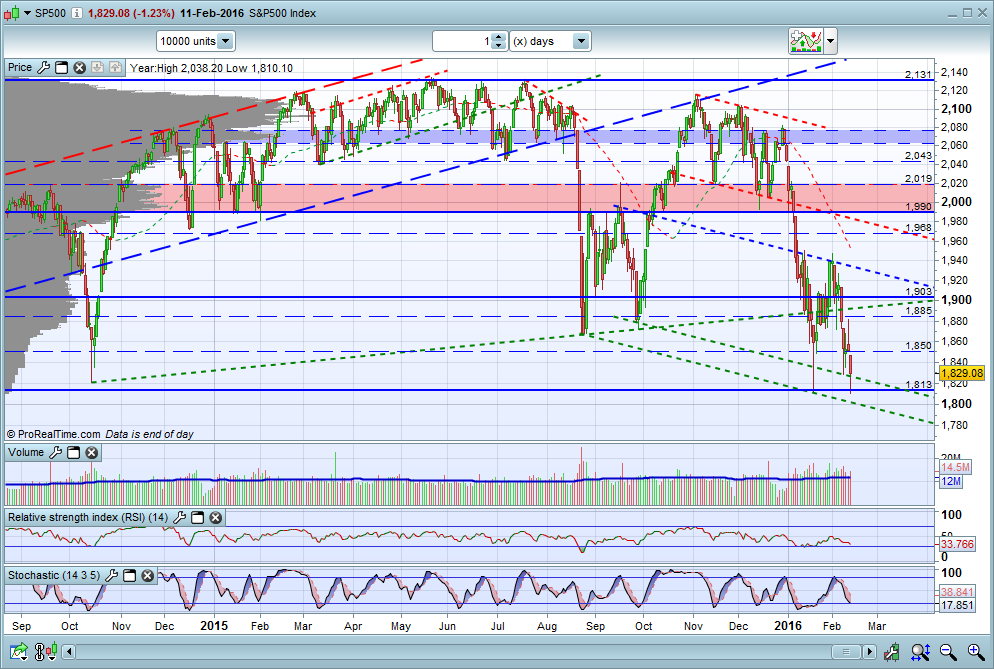
Task: Click the auto-fit zoom magnifier icon
Action: [920, 651]
